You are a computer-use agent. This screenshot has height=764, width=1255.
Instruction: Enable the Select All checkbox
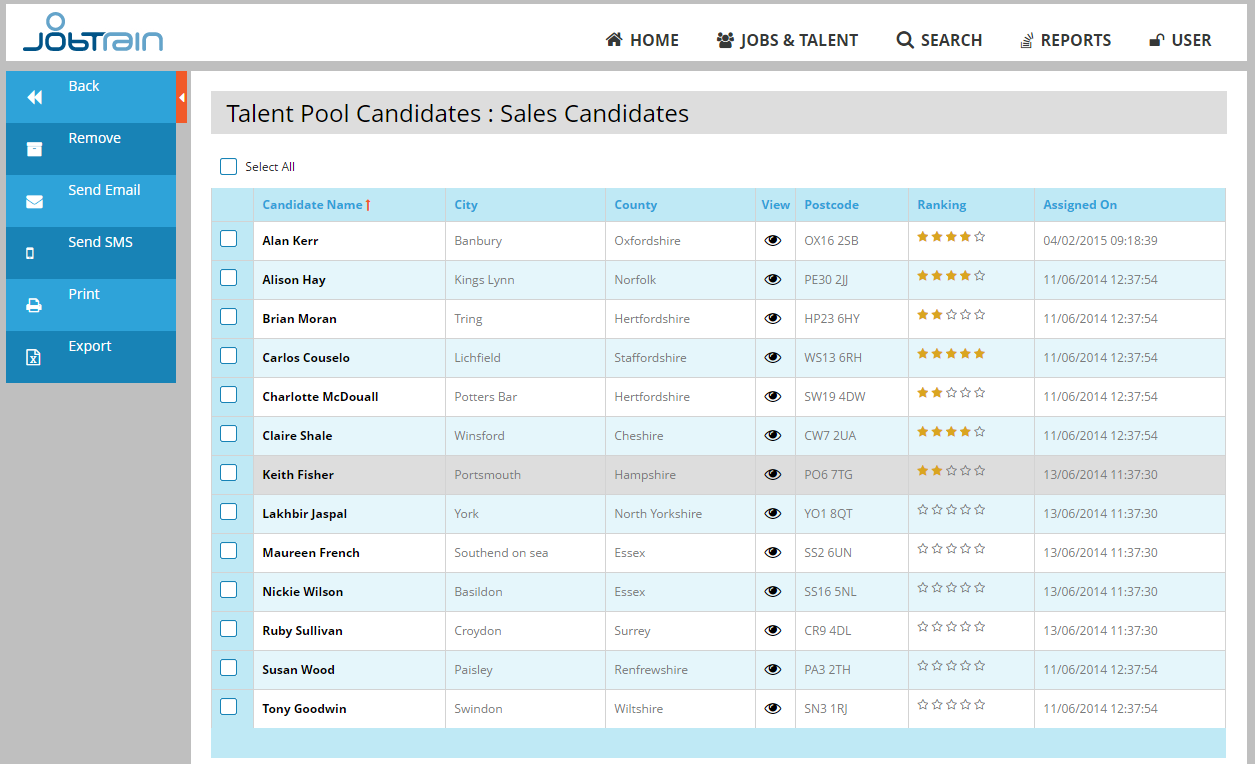[228, 166]
